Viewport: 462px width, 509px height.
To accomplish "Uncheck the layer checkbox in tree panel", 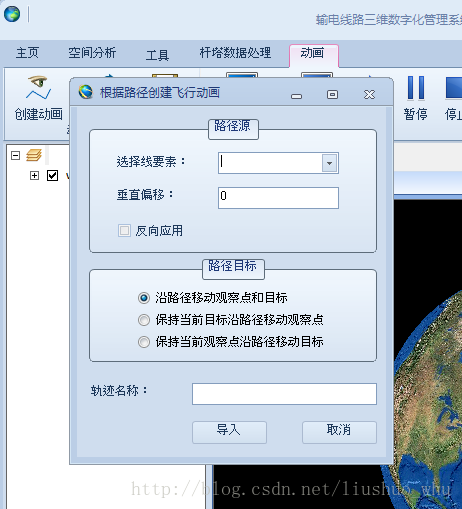I will click(x=52, y=175).
